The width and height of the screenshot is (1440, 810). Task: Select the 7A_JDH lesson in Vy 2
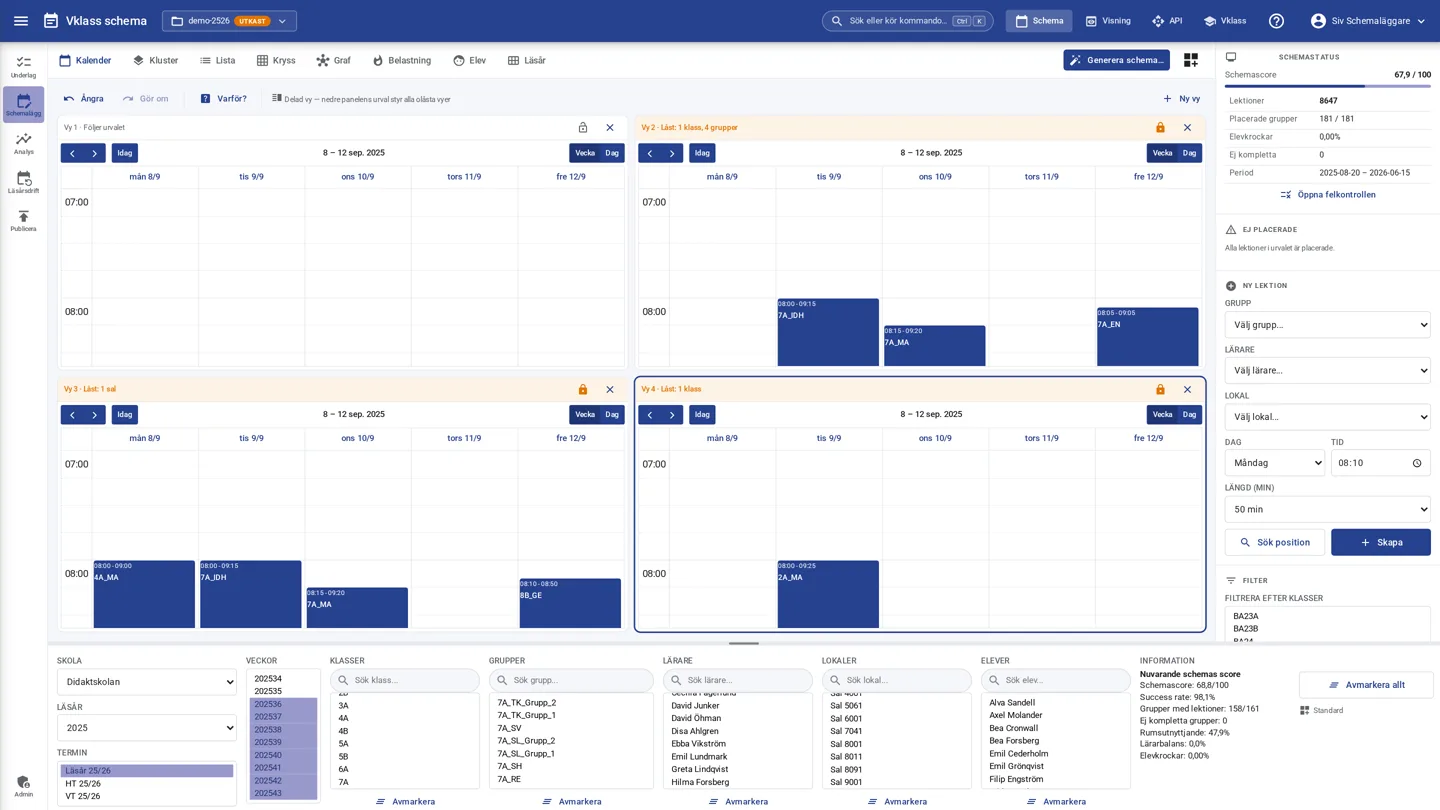click(828, 333)
